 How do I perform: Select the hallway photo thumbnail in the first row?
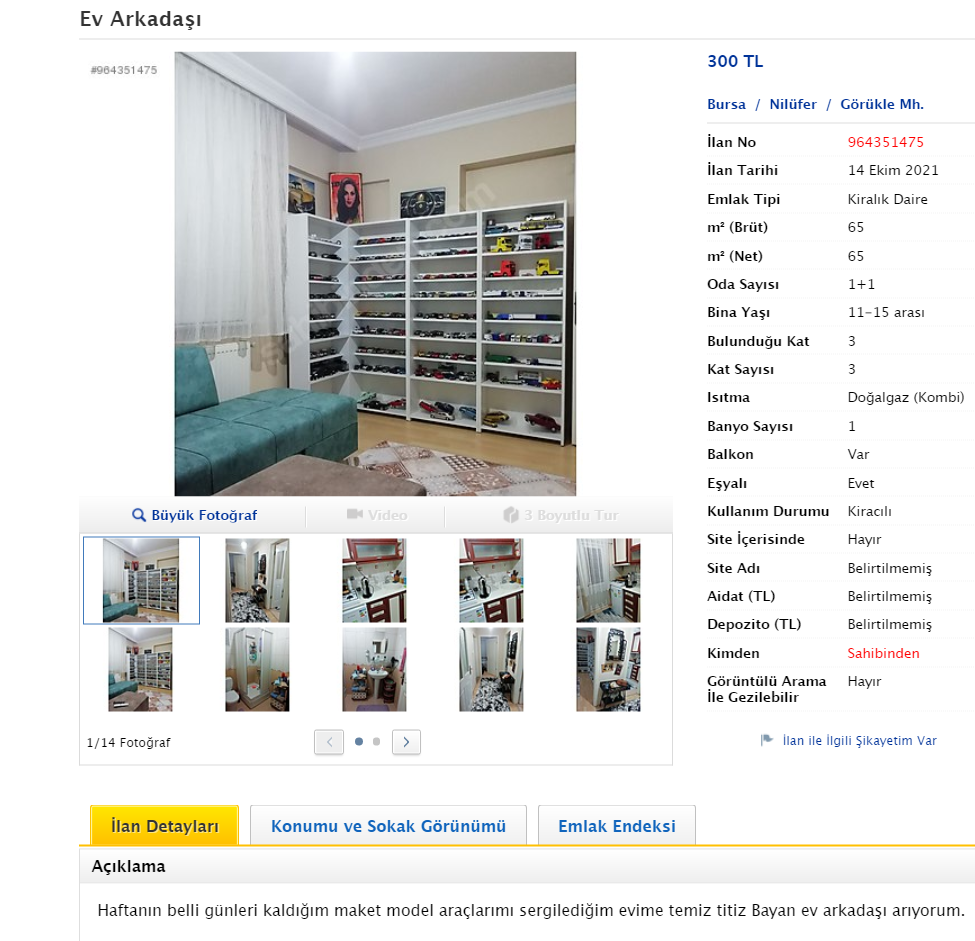click(257, 580)
